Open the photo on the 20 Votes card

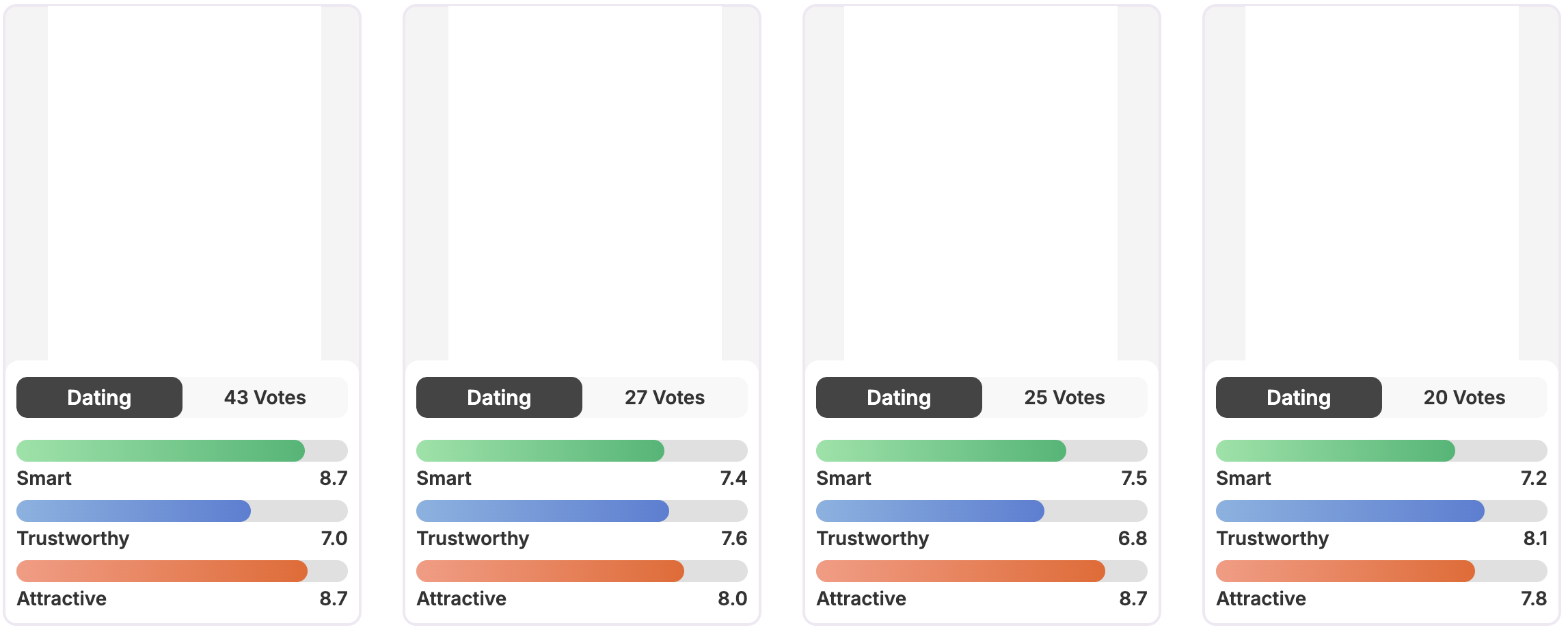point(1381,183)
